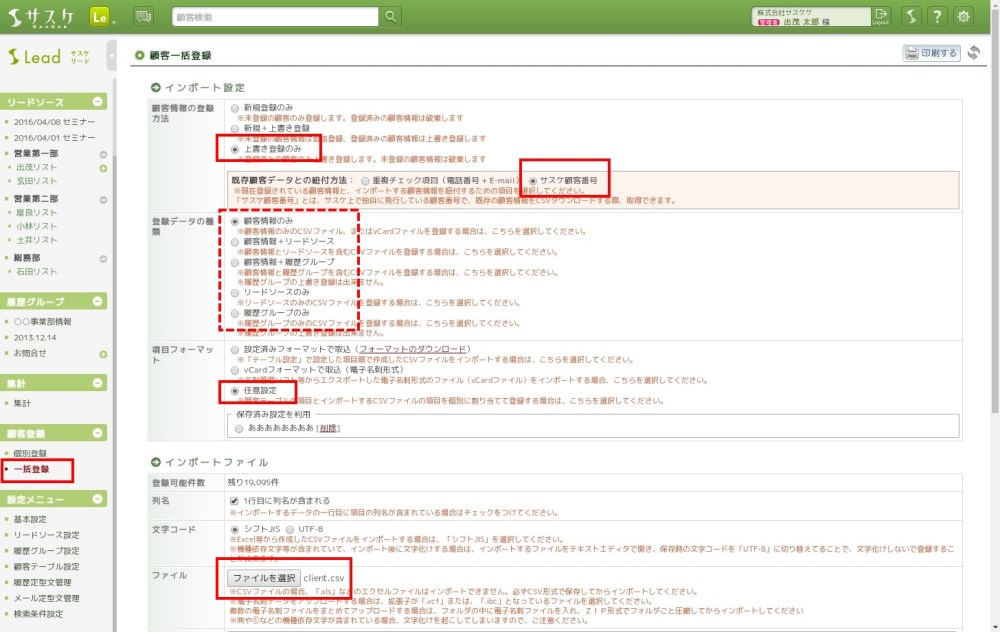Choose UTF-8 character encoding
This screenshot has width=1000, height=632.
click(x=290, y=529)
